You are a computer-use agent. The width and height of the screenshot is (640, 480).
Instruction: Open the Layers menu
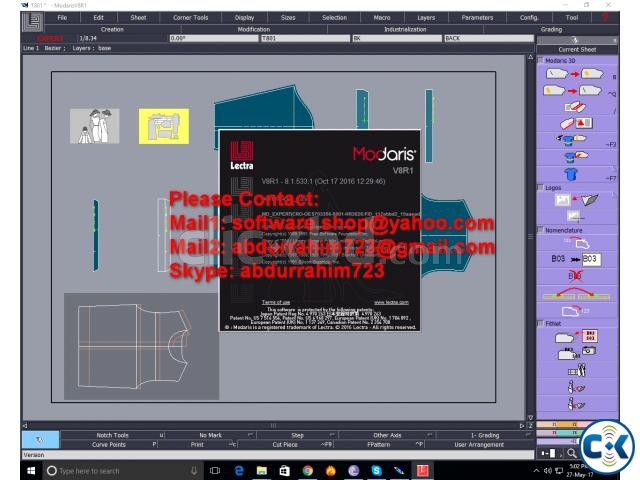click(x=426, y=18)
